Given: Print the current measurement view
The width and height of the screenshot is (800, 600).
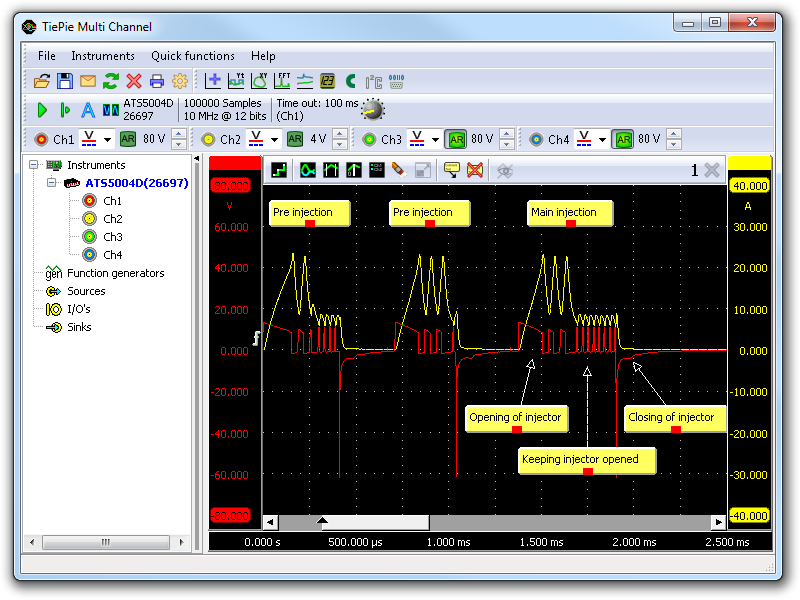Looking at the screenshot, I should [155, 81].
